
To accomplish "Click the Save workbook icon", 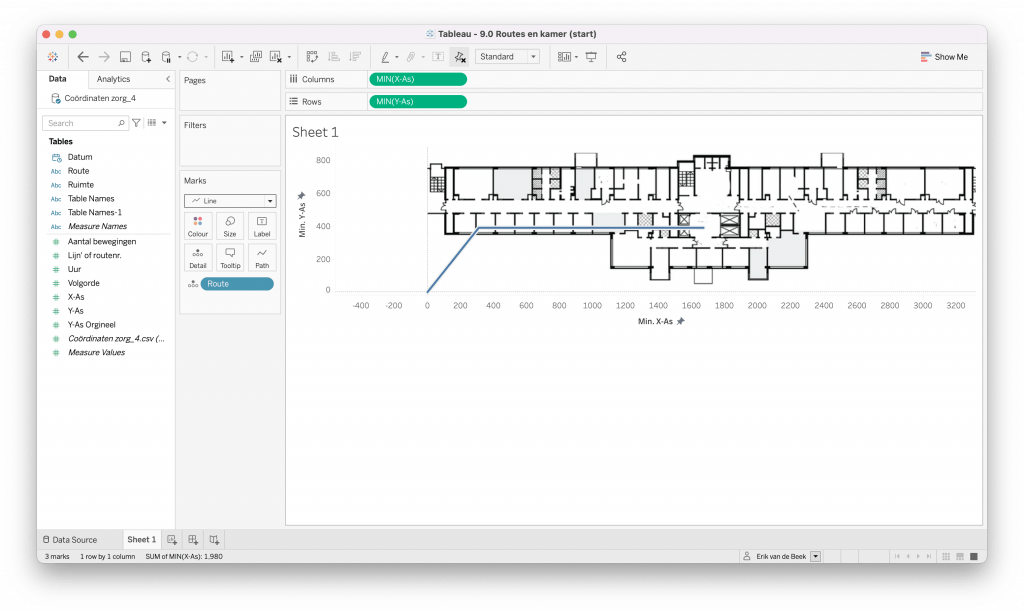I will [x=125, y=57].
